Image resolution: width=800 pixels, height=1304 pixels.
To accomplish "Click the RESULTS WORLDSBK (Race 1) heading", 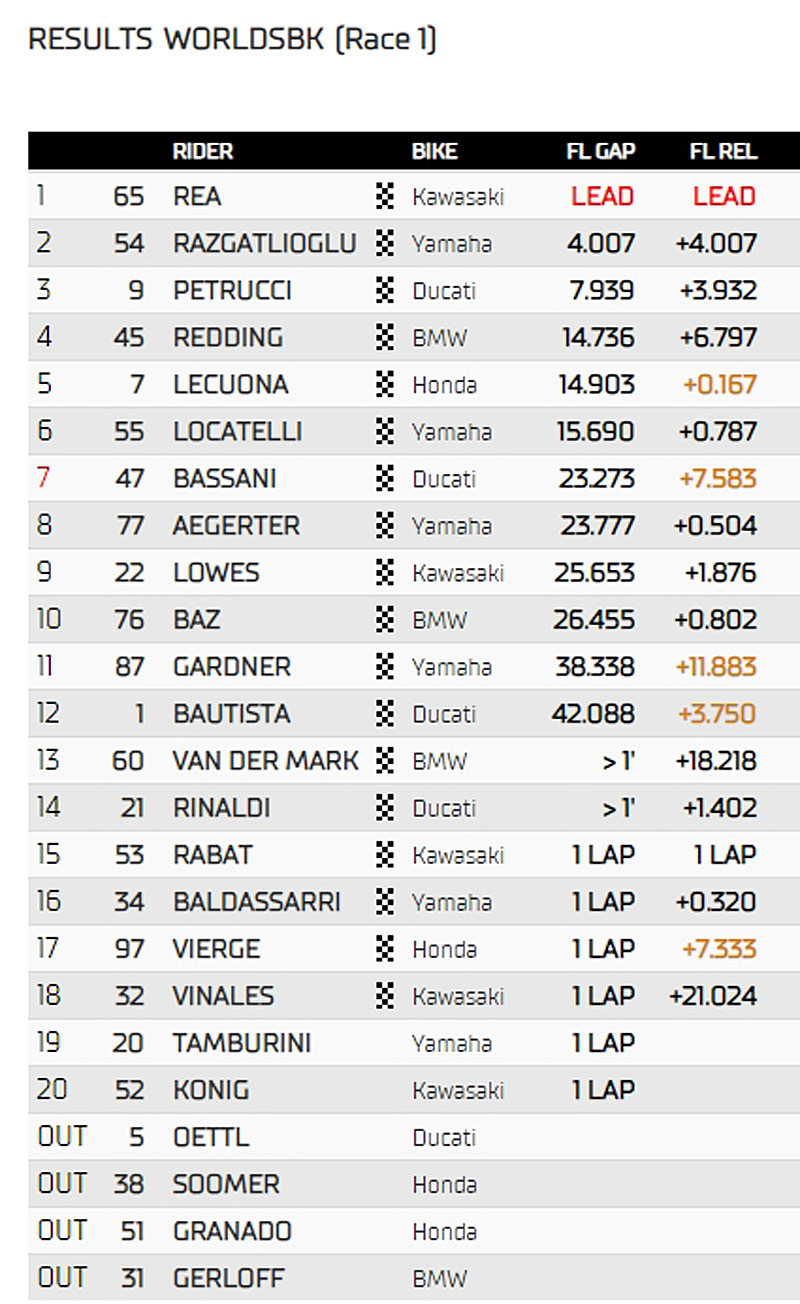I will (x=232, y=40).
